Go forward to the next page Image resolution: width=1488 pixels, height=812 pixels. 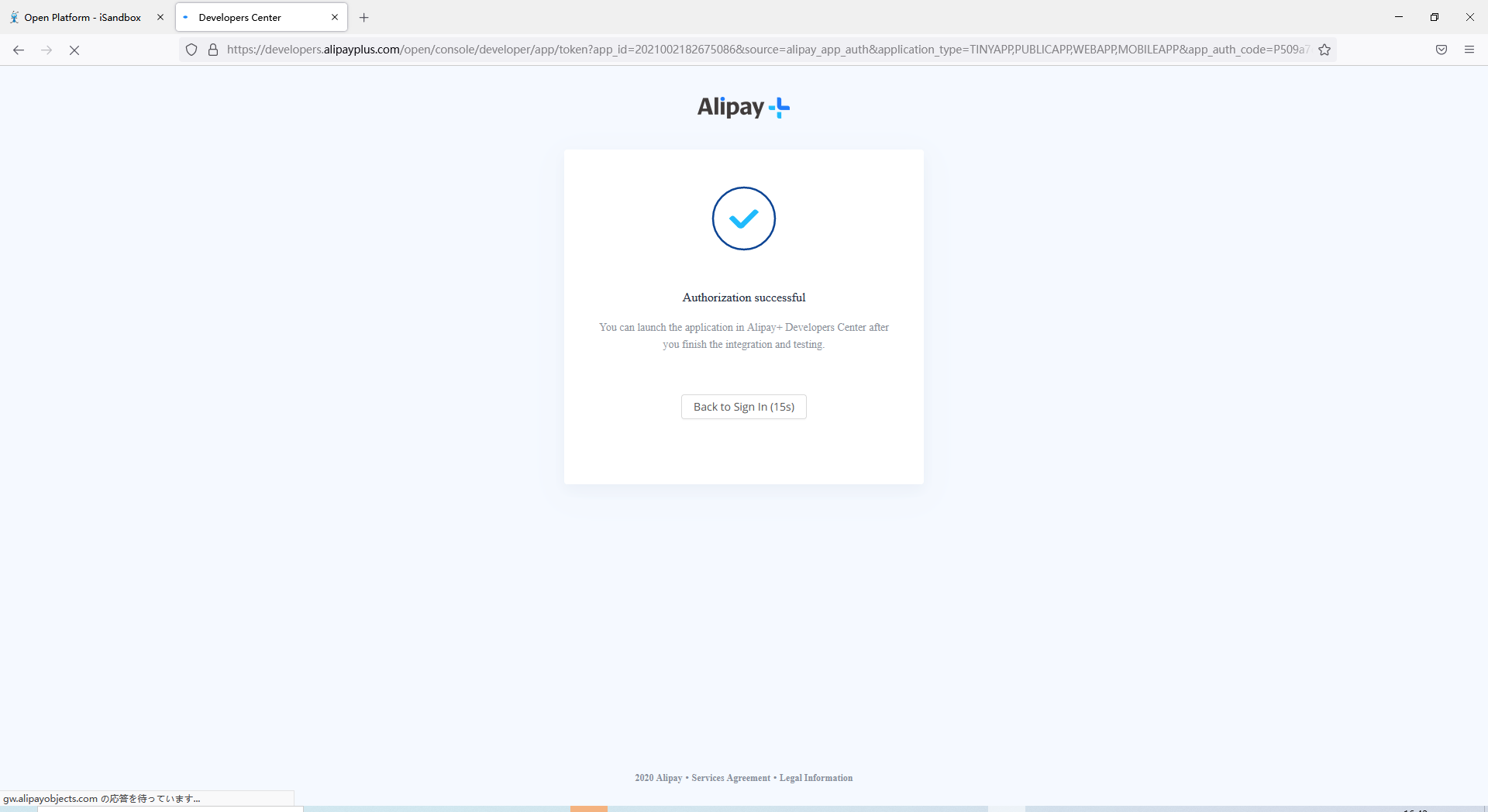(46, 50)
